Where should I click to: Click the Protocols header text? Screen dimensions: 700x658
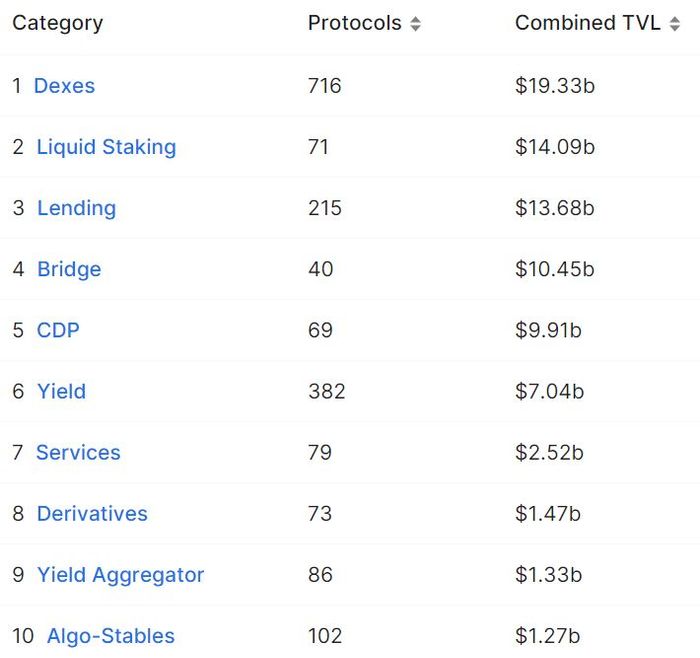(x=355, y=23)
